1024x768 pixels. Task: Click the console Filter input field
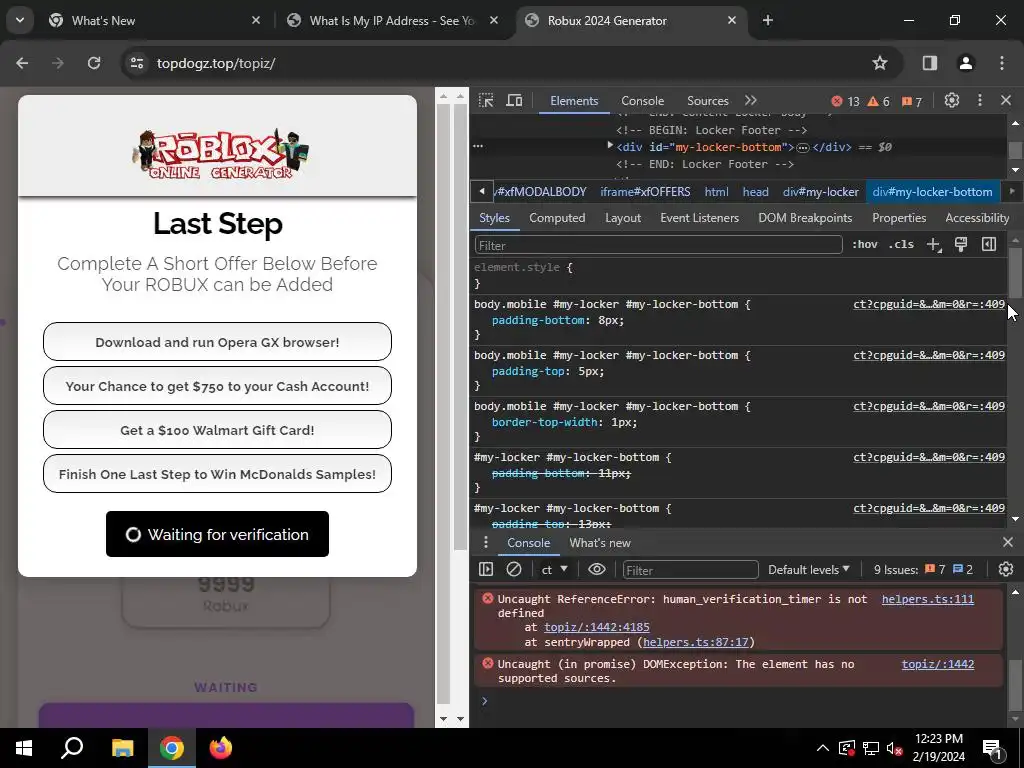(x=690, y=570)
